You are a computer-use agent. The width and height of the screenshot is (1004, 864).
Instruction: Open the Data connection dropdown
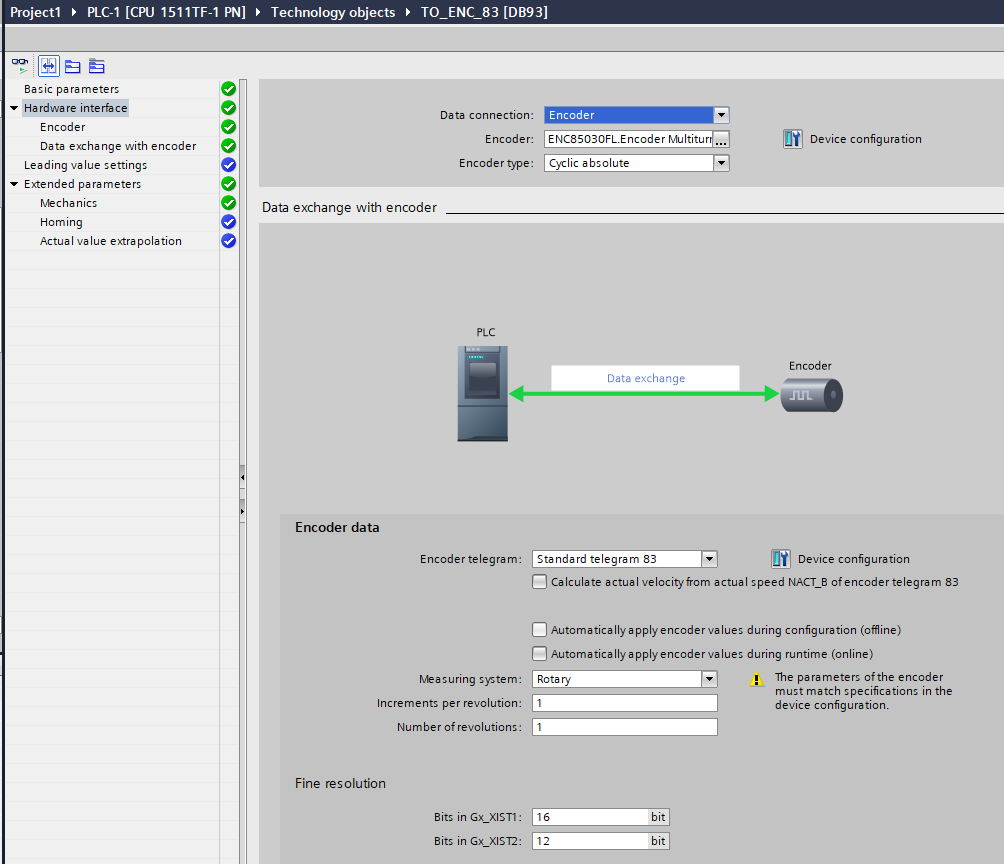pos(721,115)
